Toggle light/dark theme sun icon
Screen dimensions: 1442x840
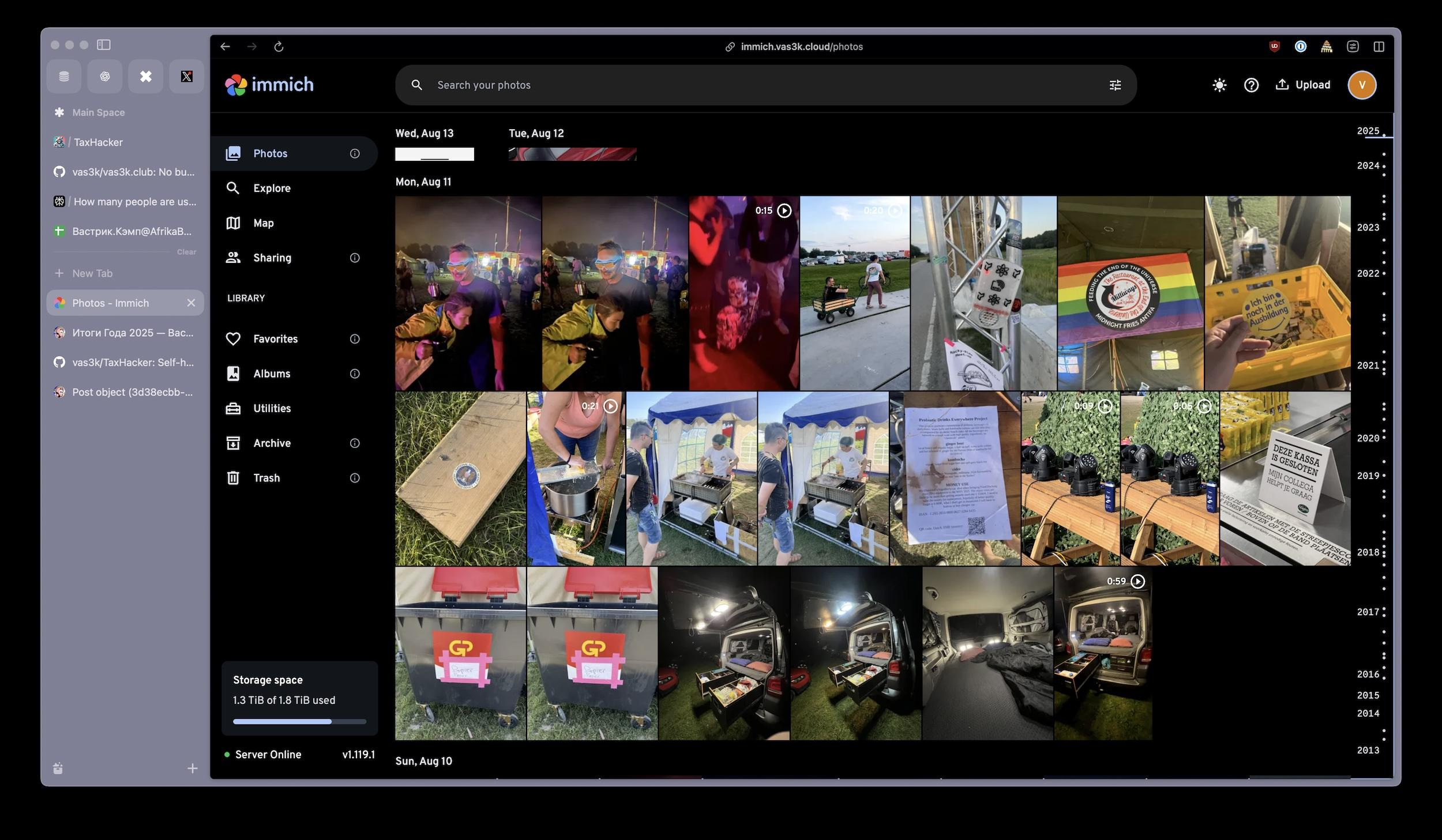(x=1219, y=85)
